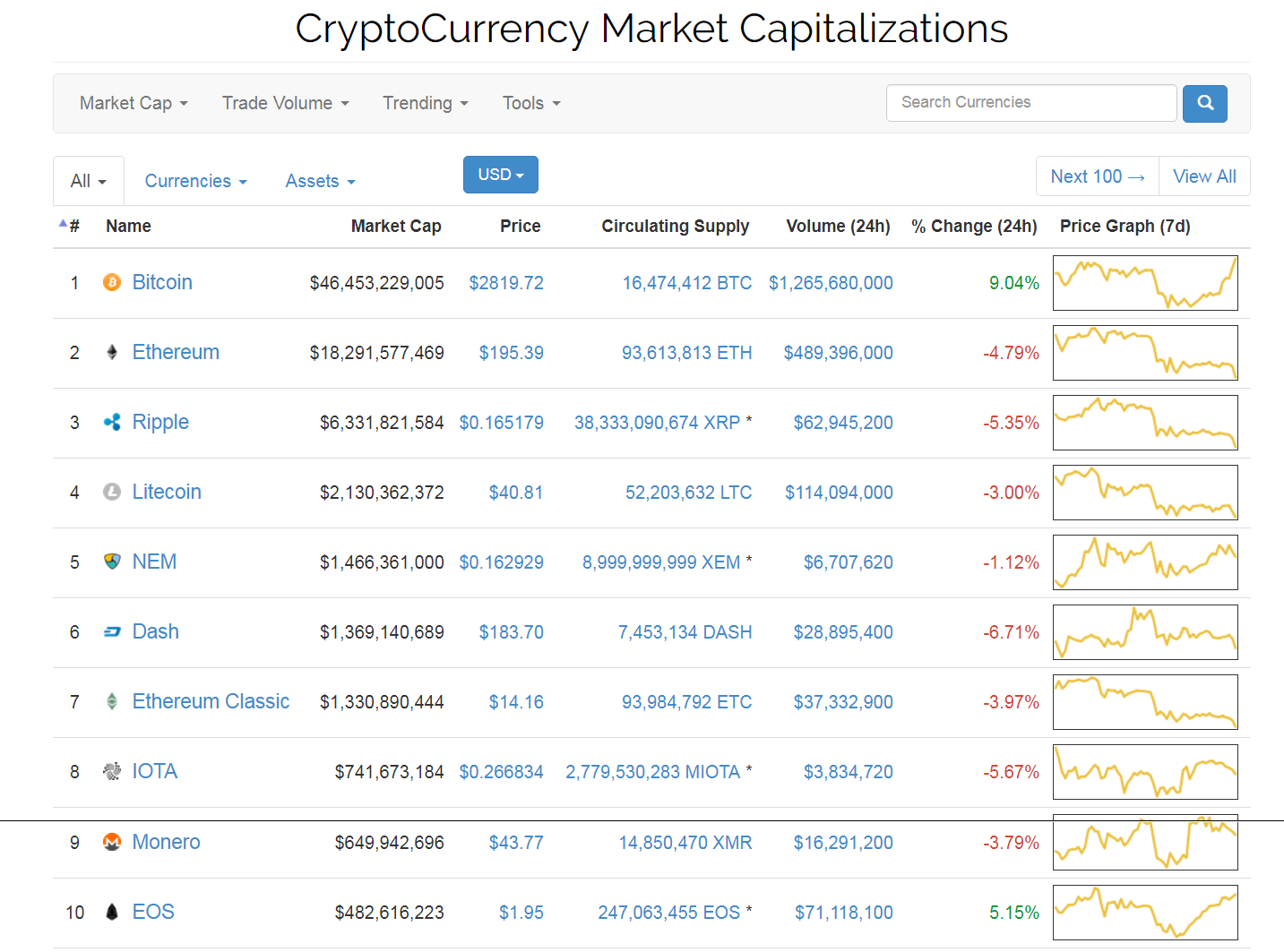Image resolution: width=1284 pixels, height=952 pixels.
Task: Open the Currencies filter dropdown
Action: click(195, 181)
